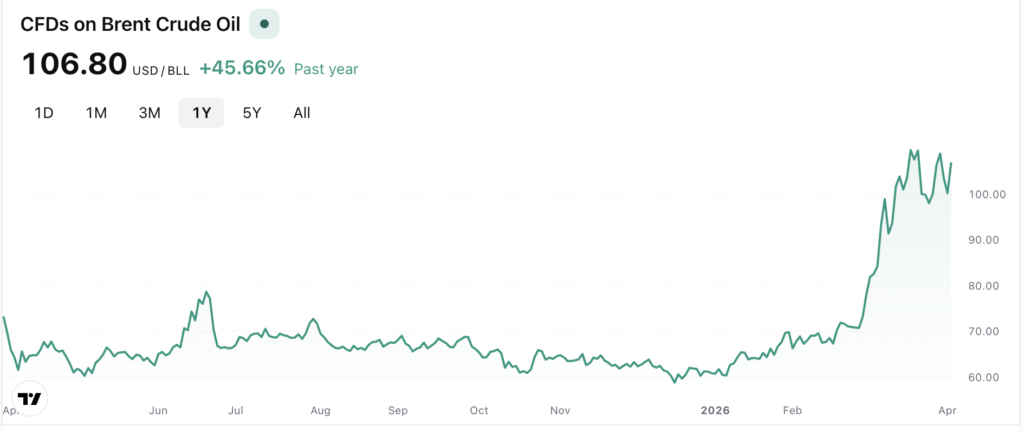Click the USD/BLL unit label
The width and height of the screenshot is (1024, 432).
(161, 70)
